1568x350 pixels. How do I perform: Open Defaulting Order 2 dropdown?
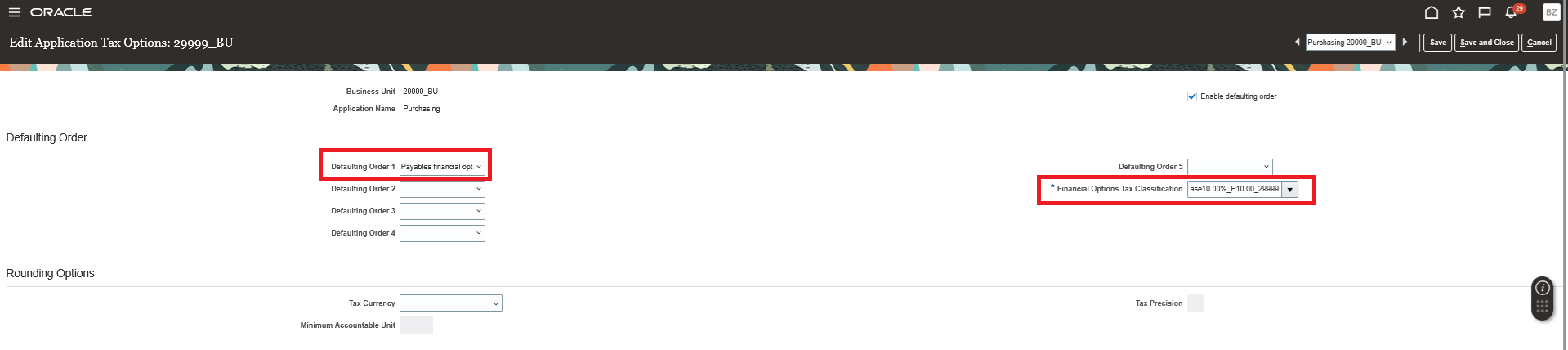point(442,189)
